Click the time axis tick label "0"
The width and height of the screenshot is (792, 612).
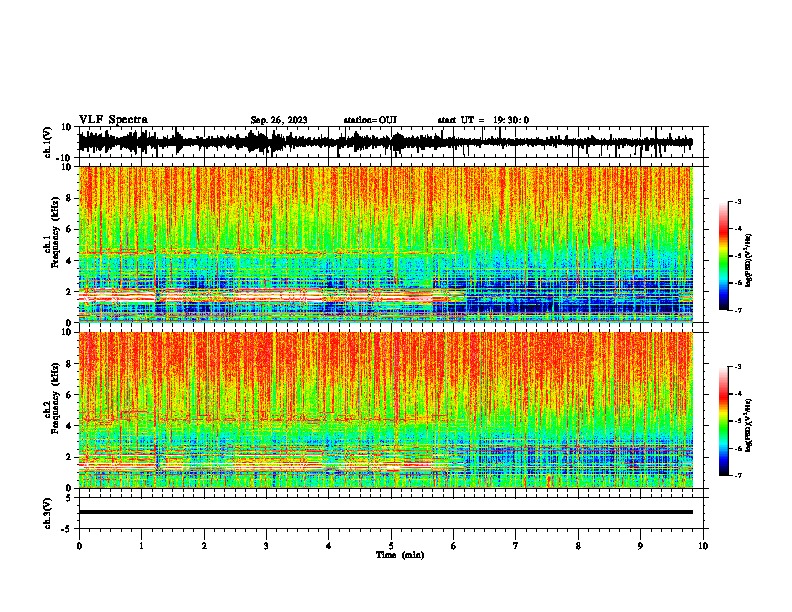tap(79, 546)
